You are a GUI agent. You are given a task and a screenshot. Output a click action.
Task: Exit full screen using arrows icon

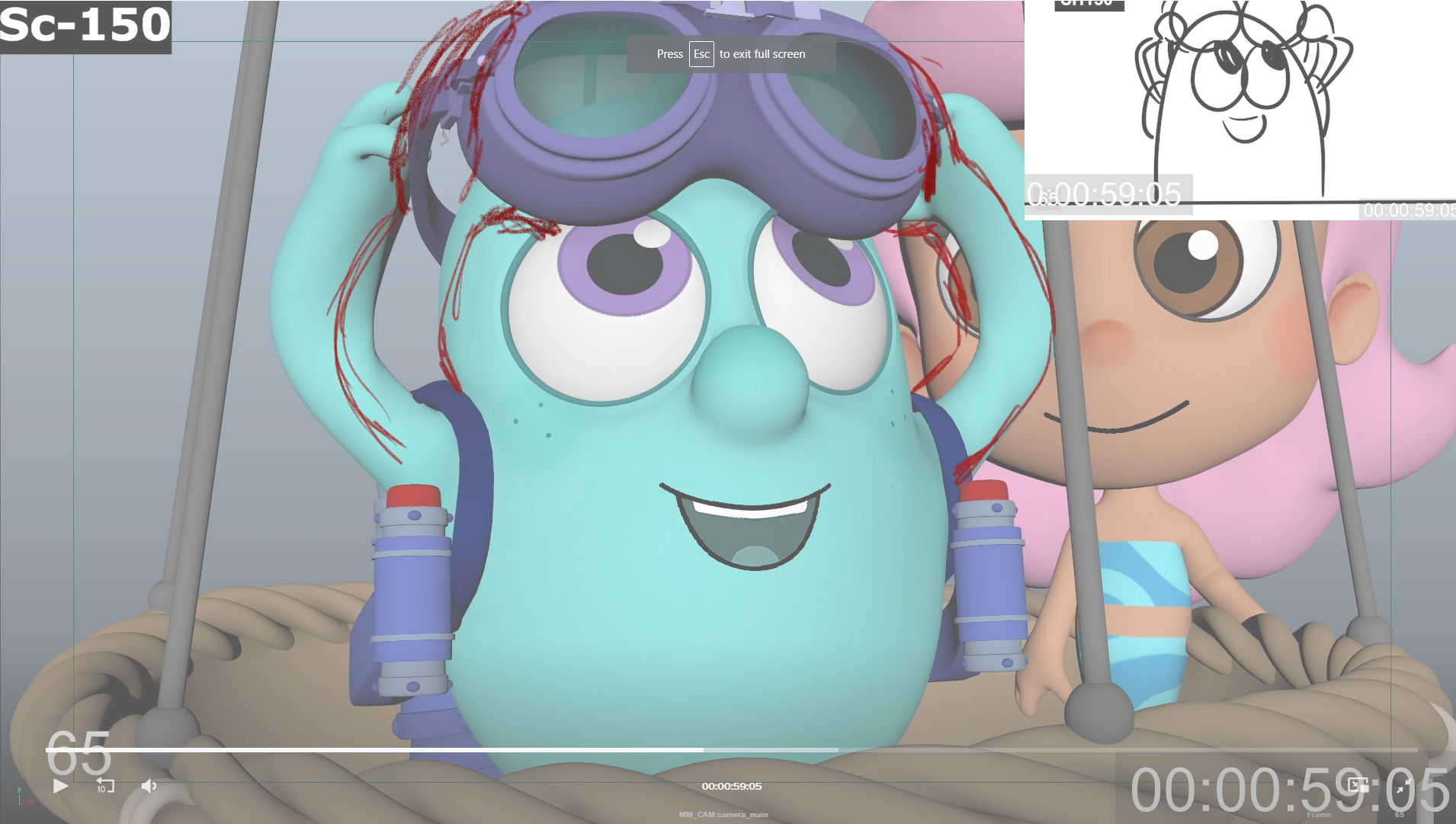(1403, 786)
